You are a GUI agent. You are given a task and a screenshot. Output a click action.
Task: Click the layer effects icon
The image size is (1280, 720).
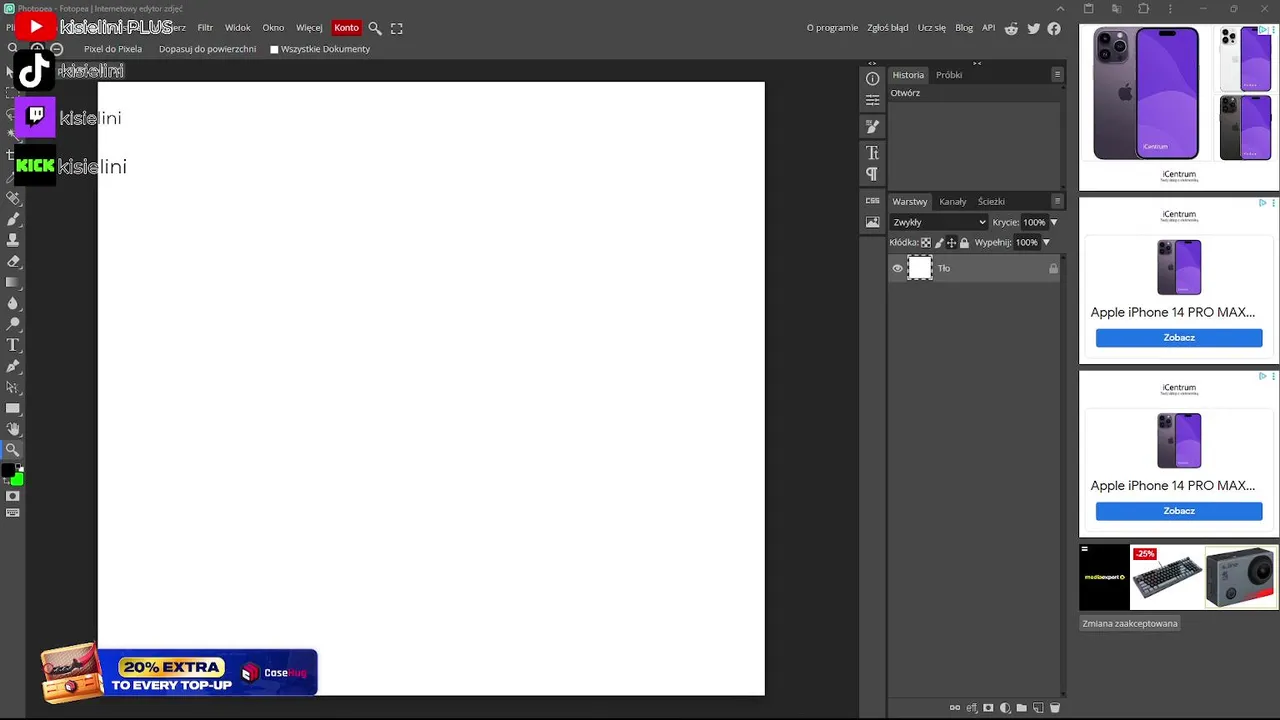pyautogui.click(x=971, y=708)
